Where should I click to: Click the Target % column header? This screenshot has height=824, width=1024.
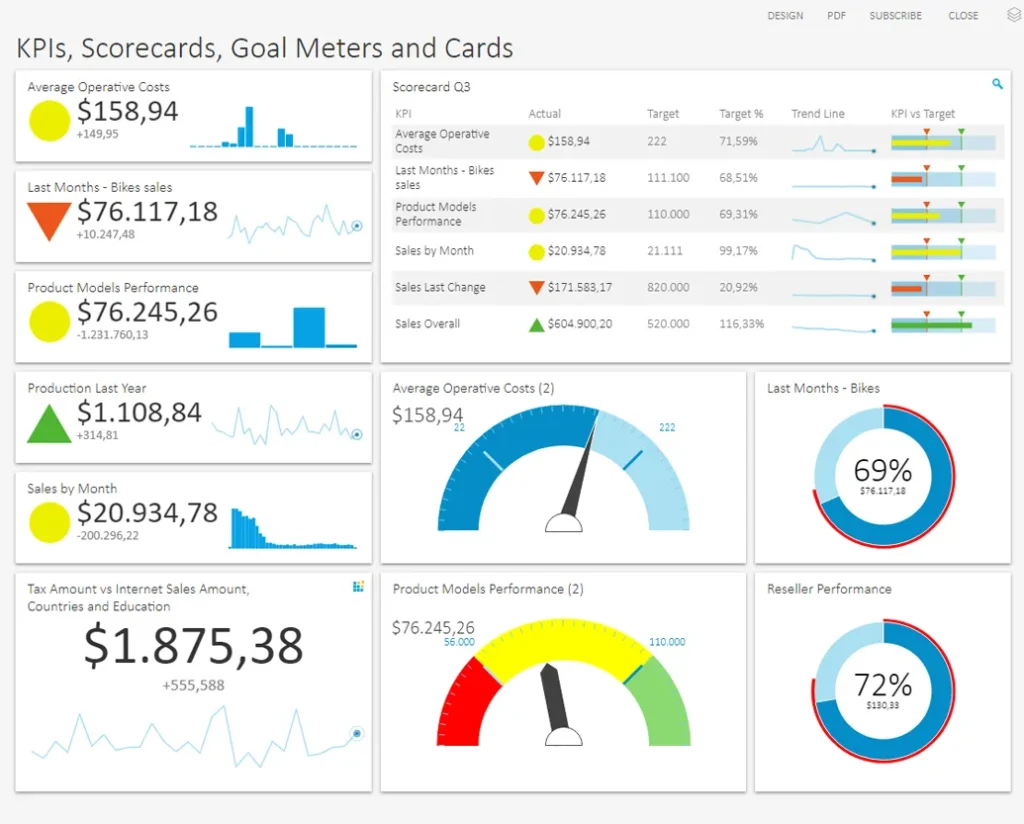[741, 114]
